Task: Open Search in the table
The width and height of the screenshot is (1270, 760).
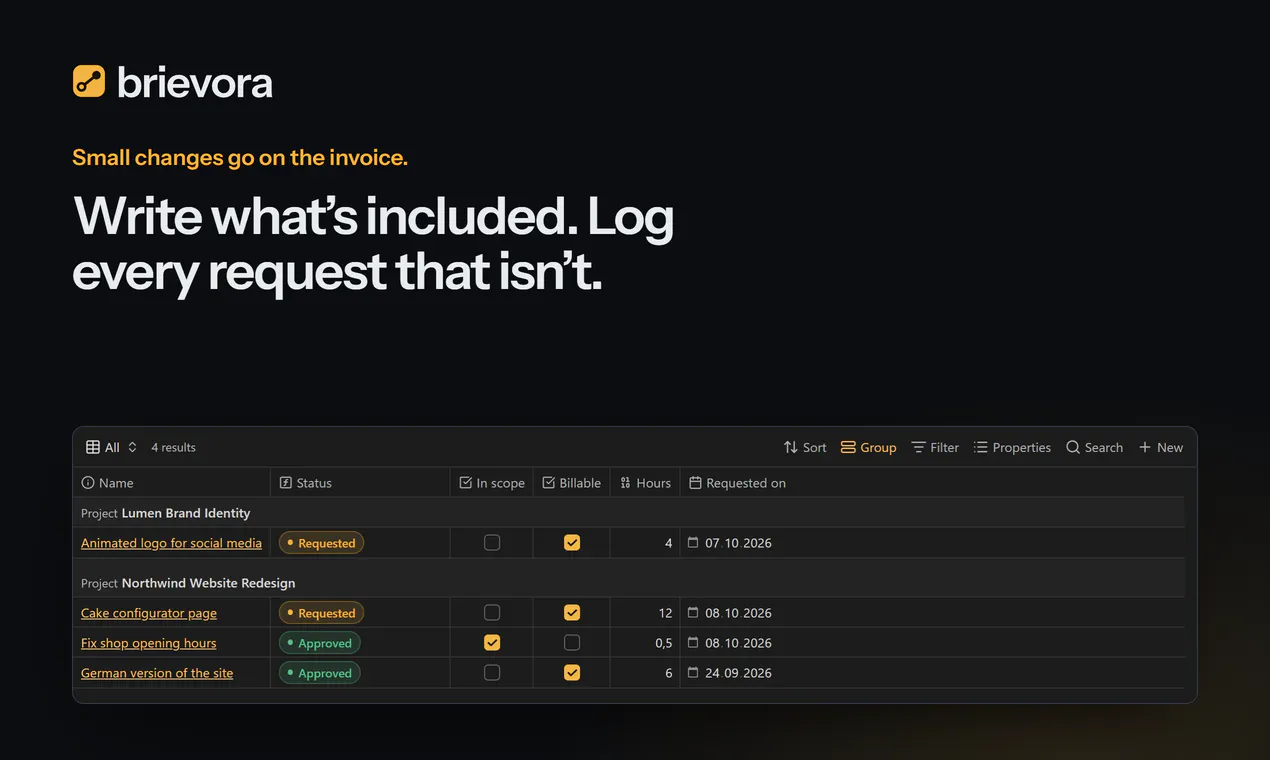Action: pyautogui.click(x=1094, y=447)
